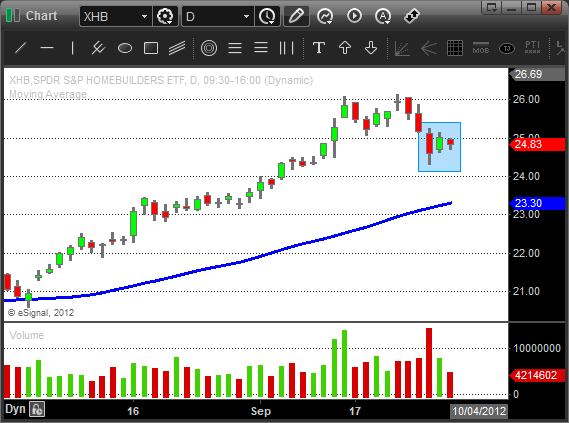The width and height of the screenshot is (569, 423).
Task: Select the Gann grid tool
Action: click(x=455, y=48)
